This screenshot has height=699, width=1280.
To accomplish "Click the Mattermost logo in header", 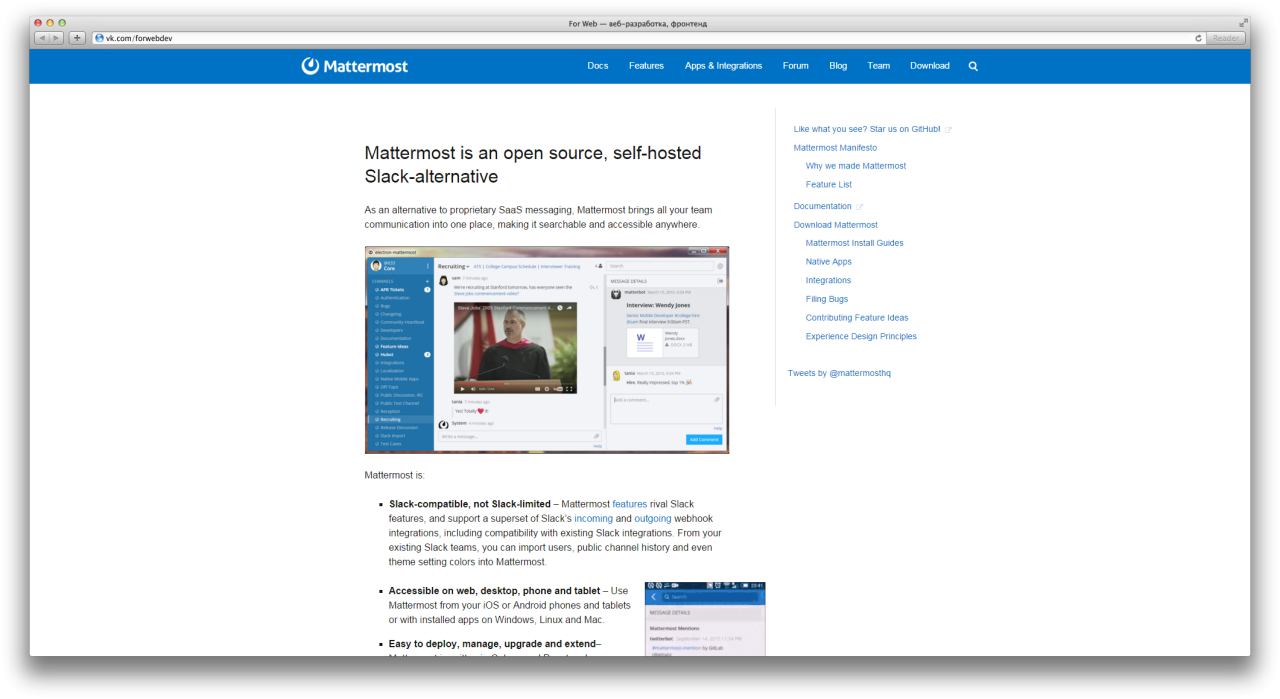I will click(x=355, y=66).
